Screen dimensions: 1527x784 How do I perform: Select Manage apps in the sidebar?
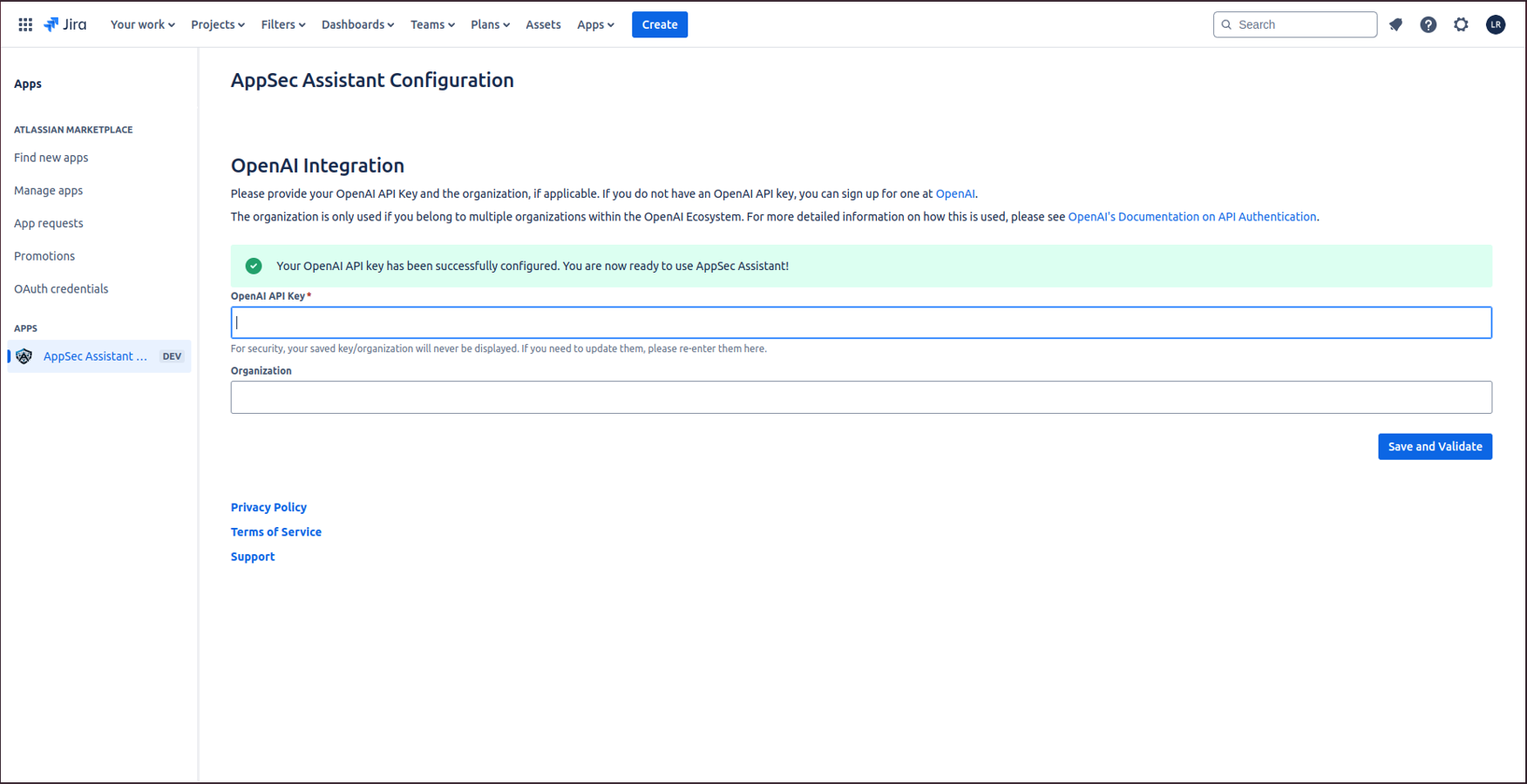[49, 191]
